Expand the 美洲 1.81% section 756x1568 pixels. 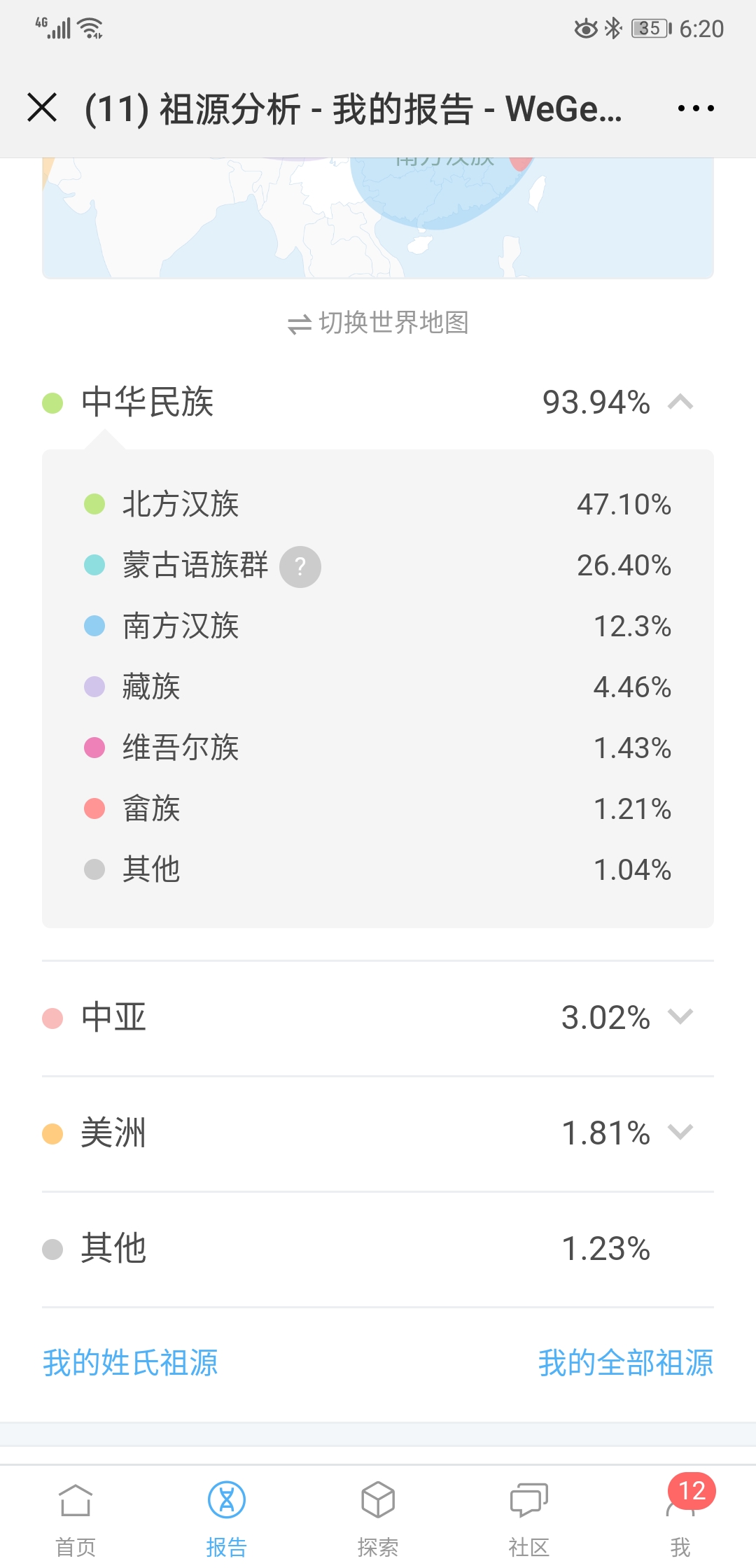click(680, 1132)
